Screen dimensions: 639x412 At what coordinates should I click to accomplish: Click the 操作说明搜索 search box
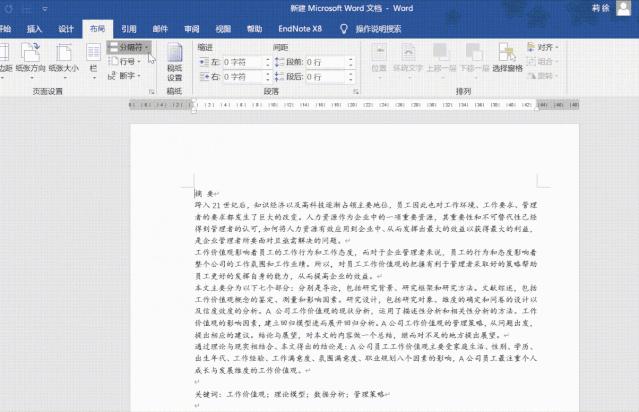pos(379,29)
